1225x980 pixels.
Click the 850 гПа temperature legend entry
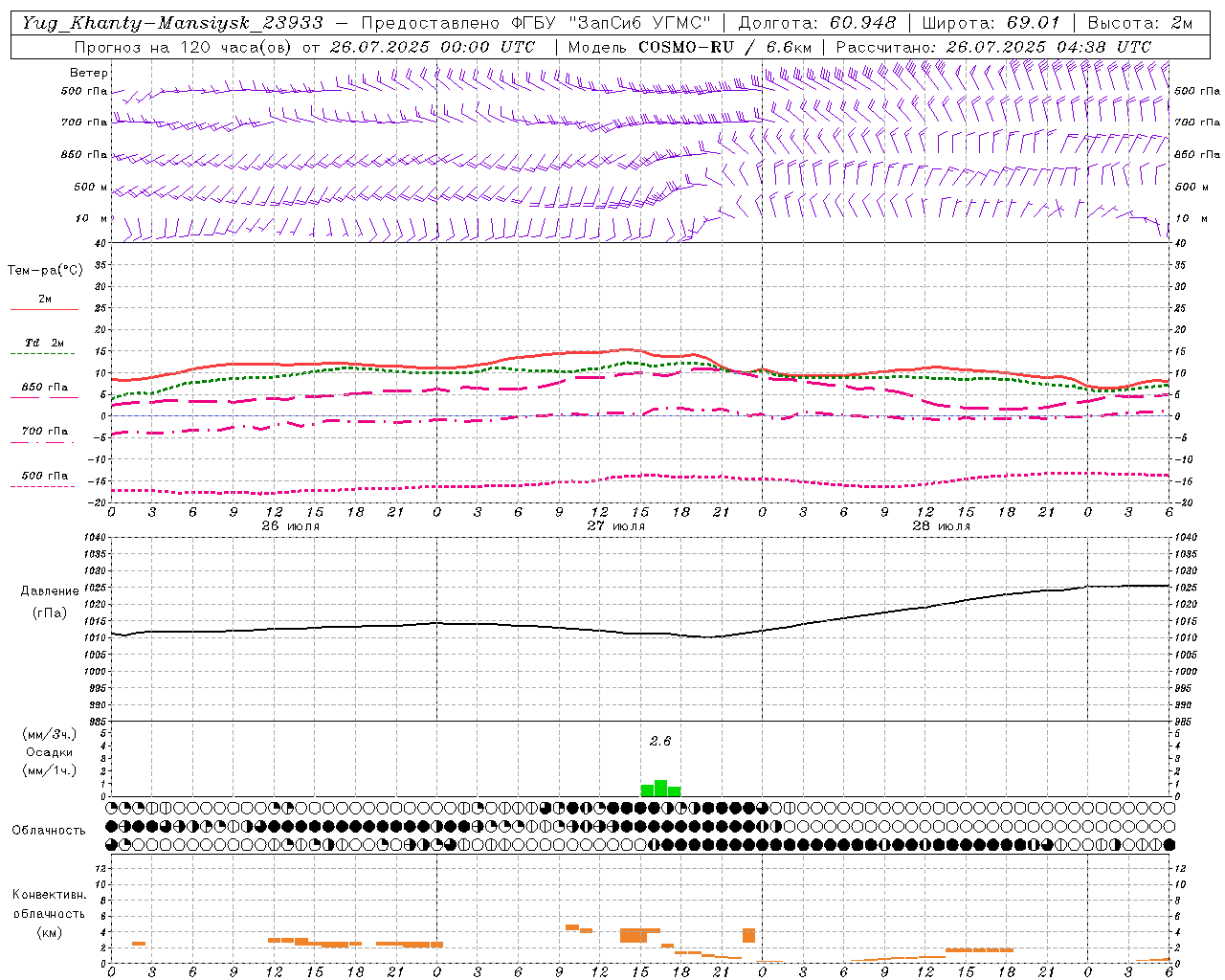tap(45, 388)
